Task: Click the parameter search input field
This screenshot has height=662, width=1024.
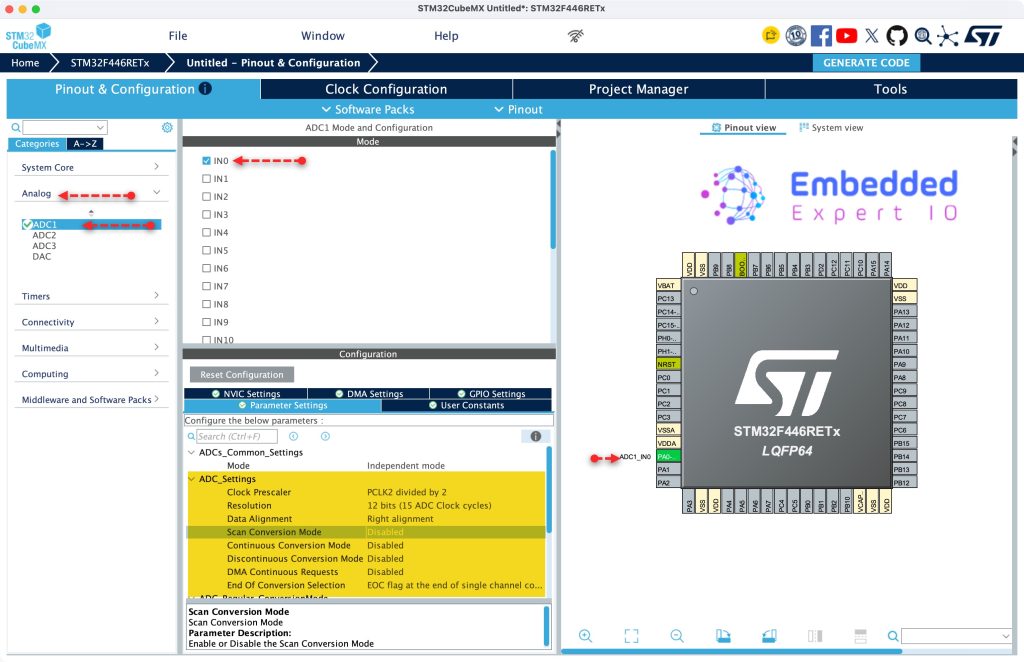Action: (x=236, y=436)
